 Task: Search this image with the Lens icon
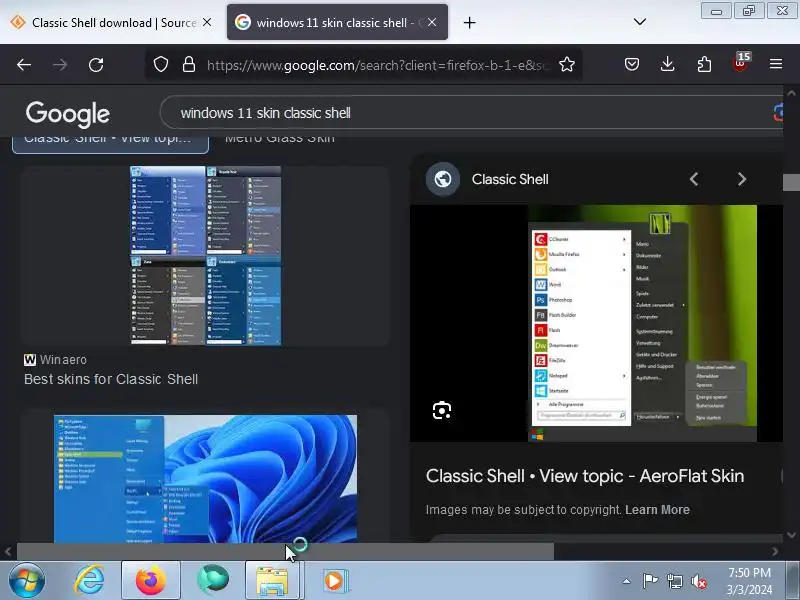[x=442, y=410]
